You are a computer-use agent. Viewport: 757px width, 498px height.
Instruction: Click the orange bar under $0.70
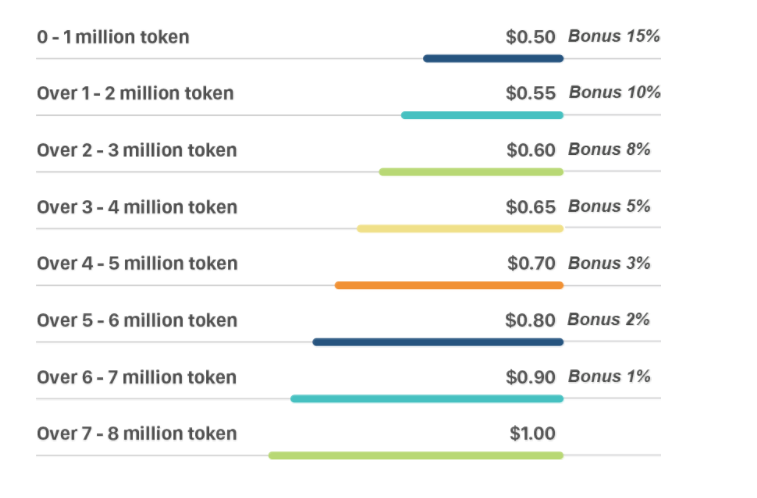coord(449,286)
